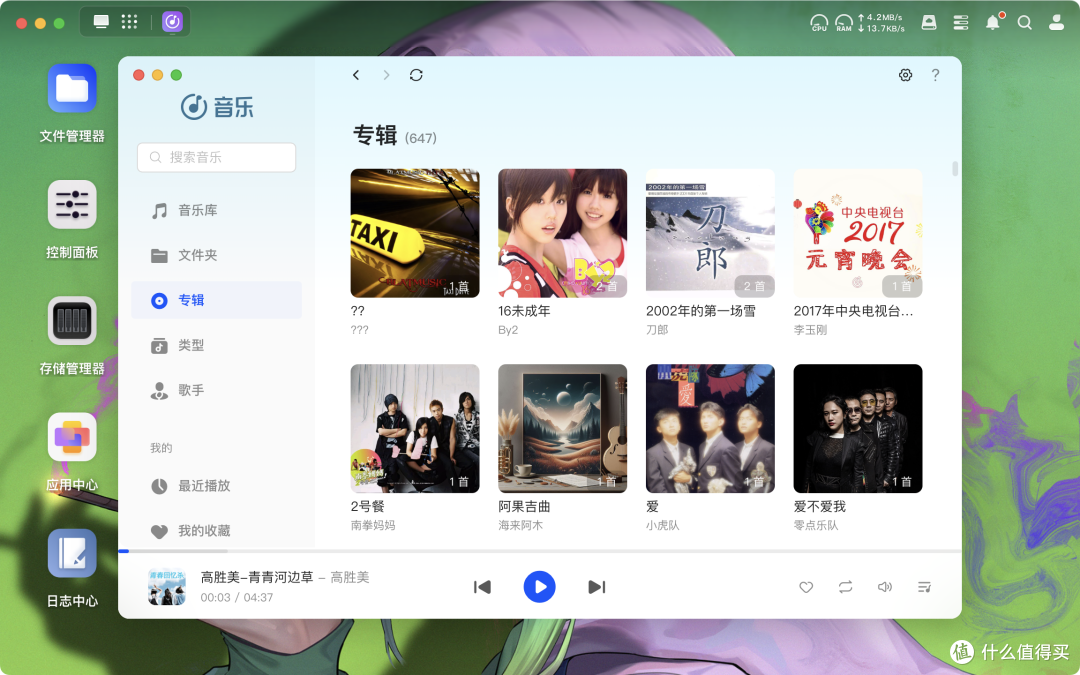Toggle the repeat mode button
Viewport: 1080px width, 675px height.
tap(845, 587)
